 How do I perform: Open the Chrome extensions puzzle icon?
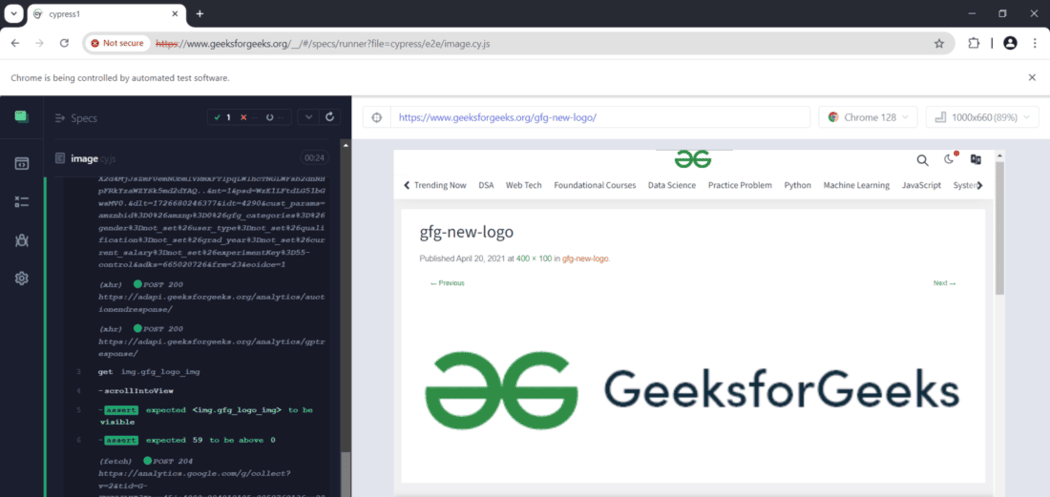click(x=973, y=43)
